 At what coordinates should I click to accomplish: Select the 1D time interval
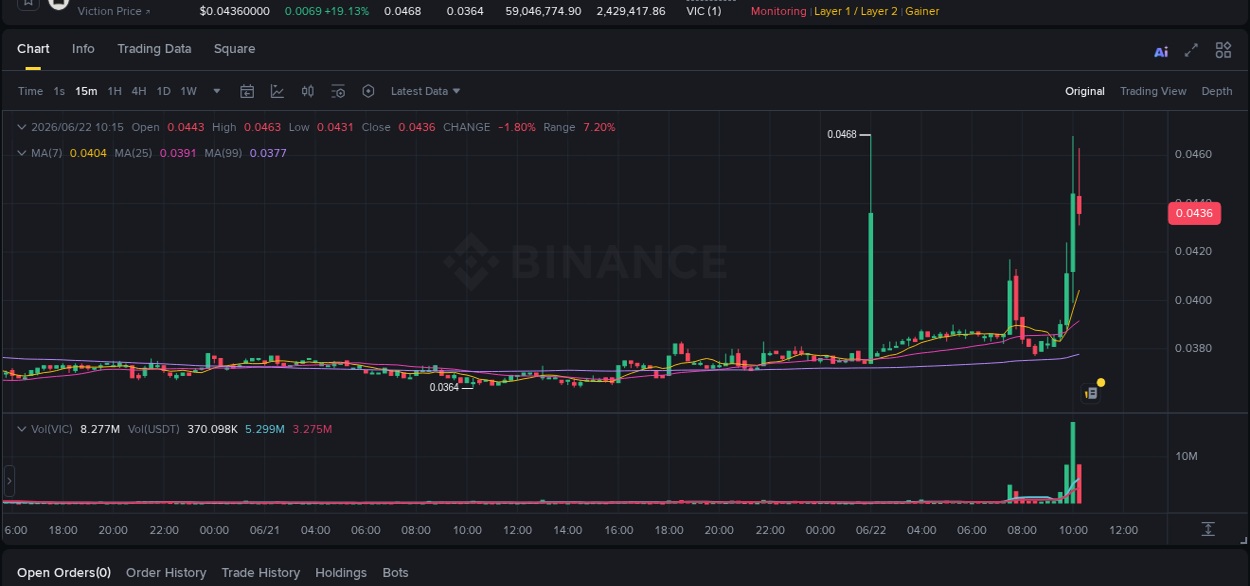163,91
